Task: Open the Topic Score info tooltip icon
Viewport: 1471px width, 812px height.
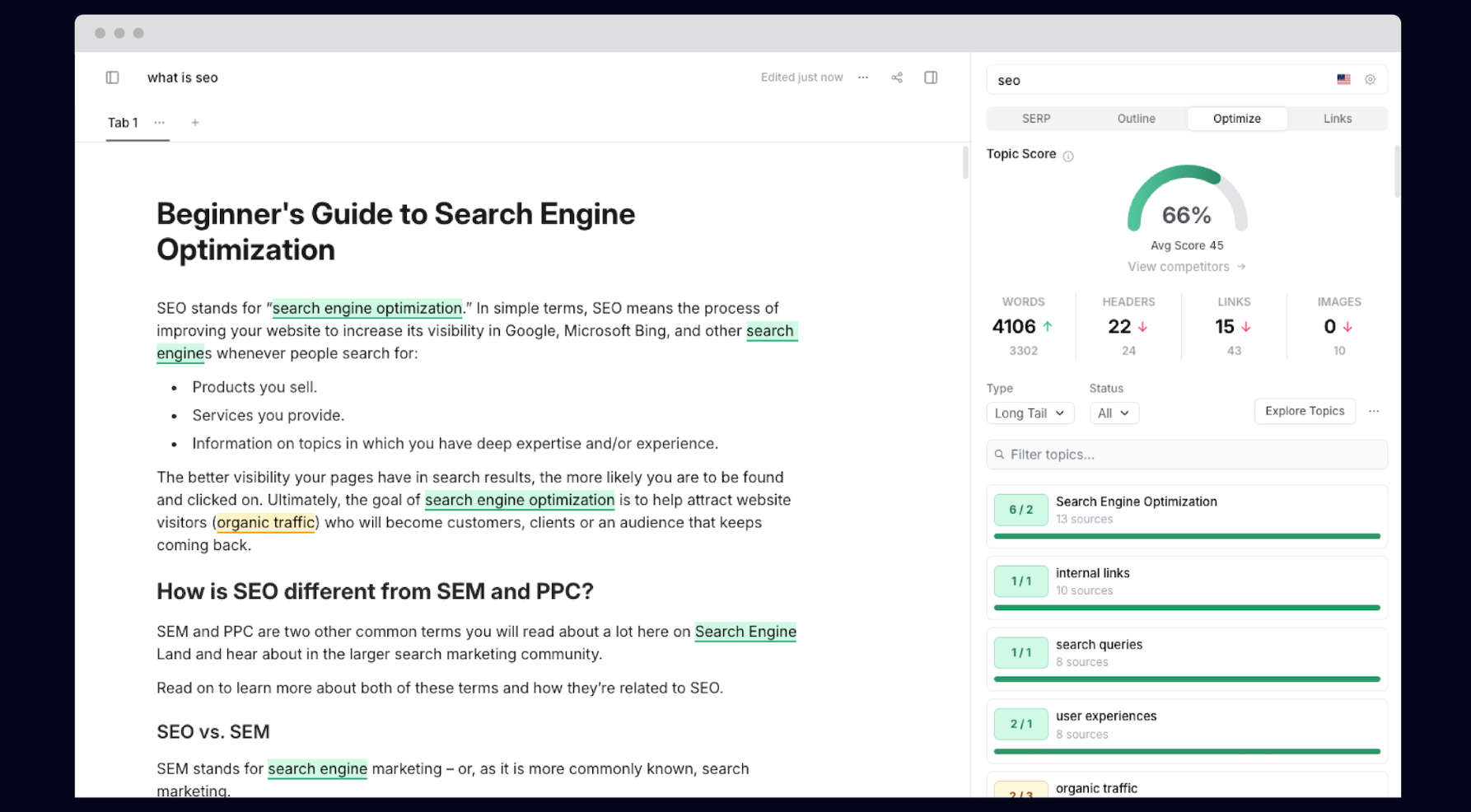Action: click(x=1068, y=155)
